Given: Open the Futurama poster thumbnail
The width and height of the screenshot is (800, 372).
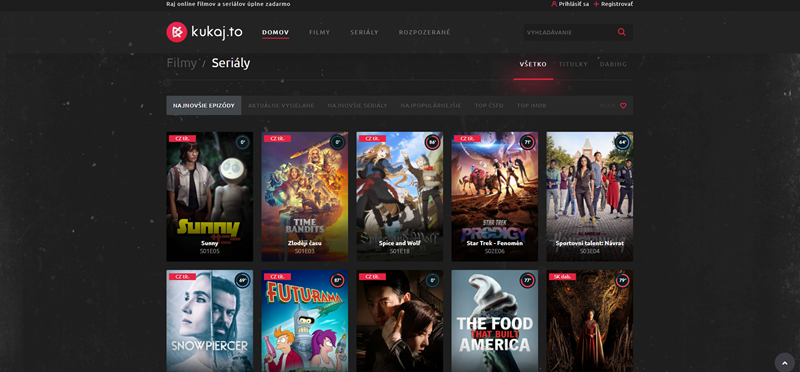Looking at the screenshot, I should 305,321.
